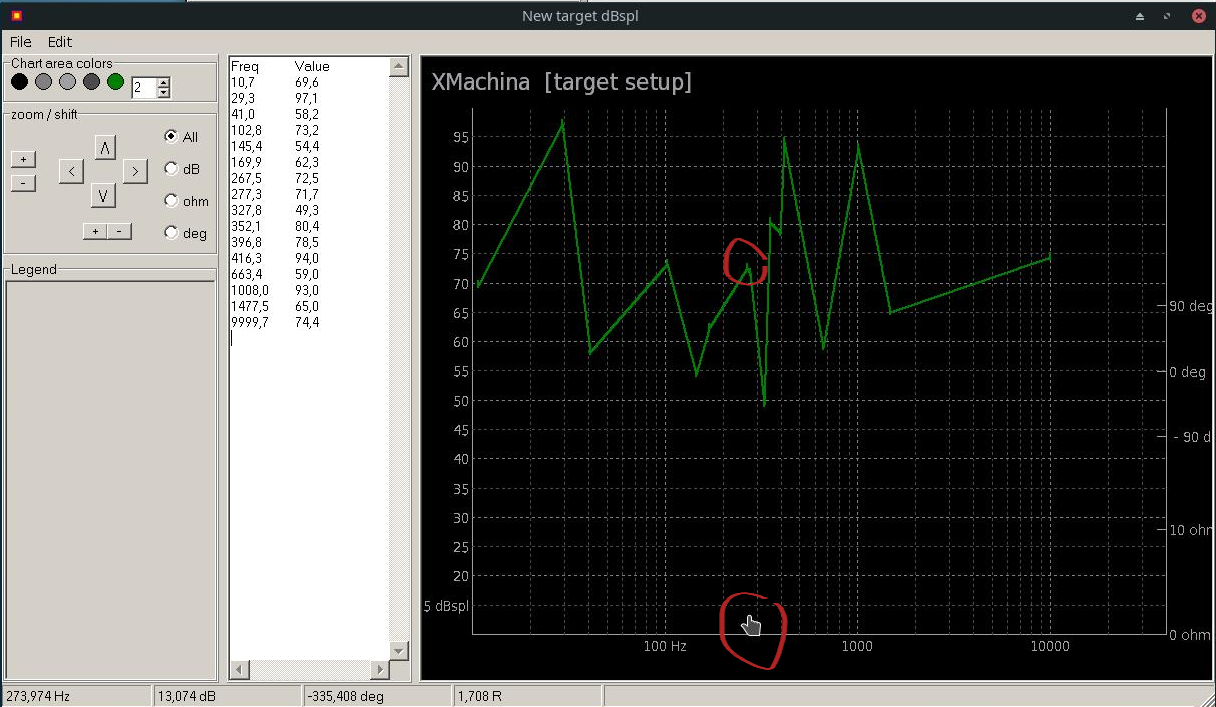Shift the chart down with the V button

point(104,194)
